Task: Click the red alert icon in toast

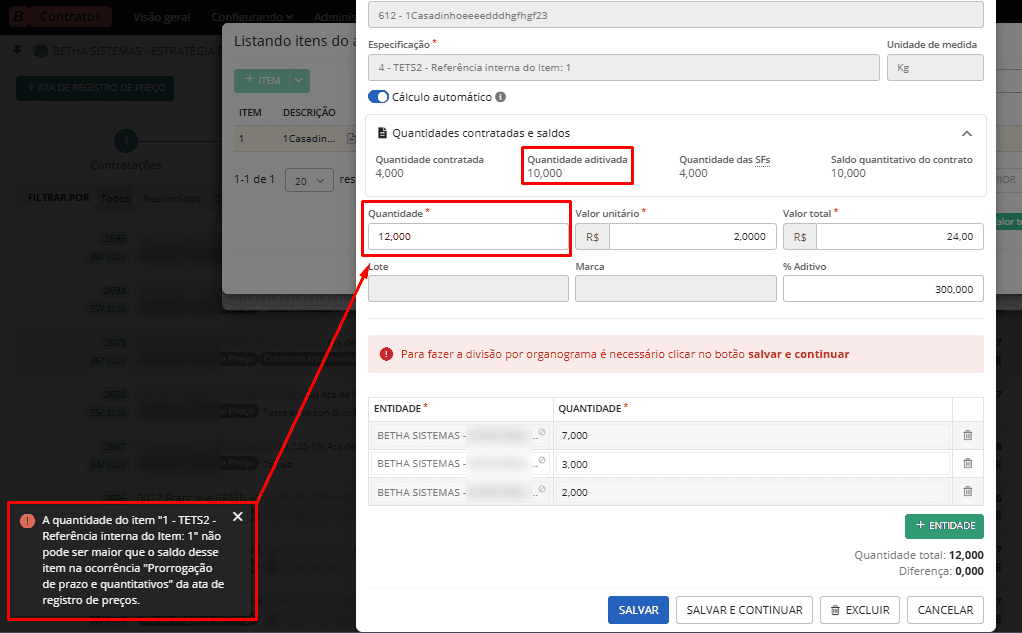Action: (27, 520)
